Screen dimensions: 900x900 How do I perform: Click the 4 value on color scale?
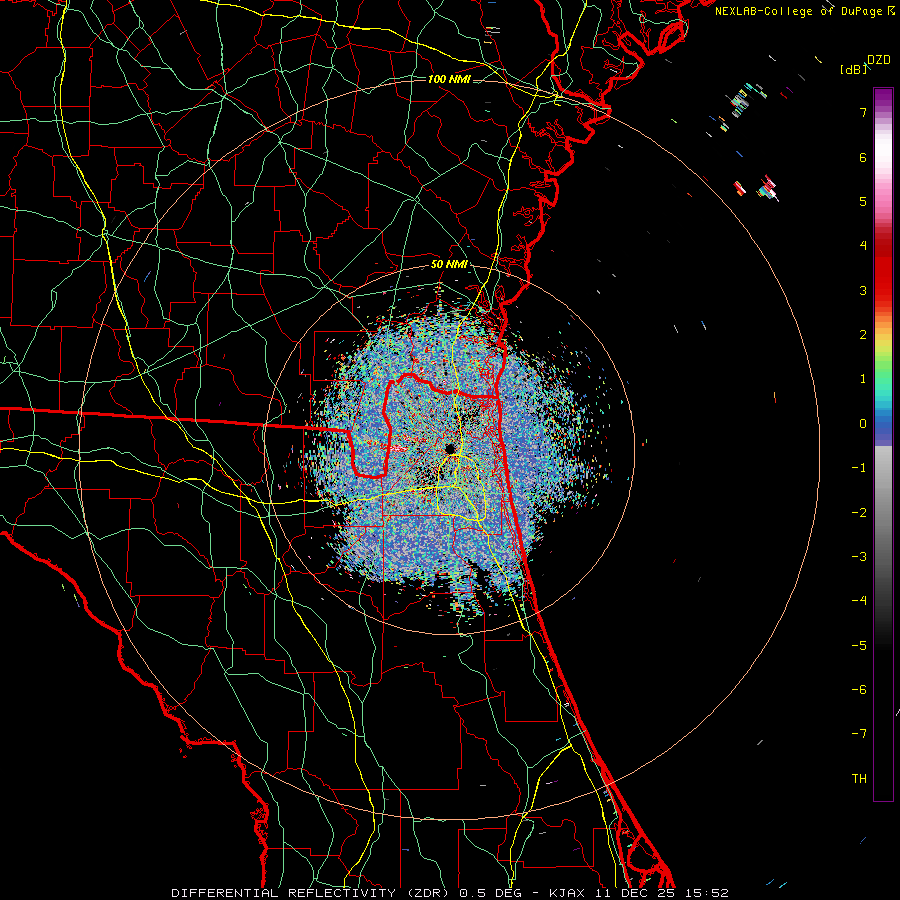tap(863, 246)
